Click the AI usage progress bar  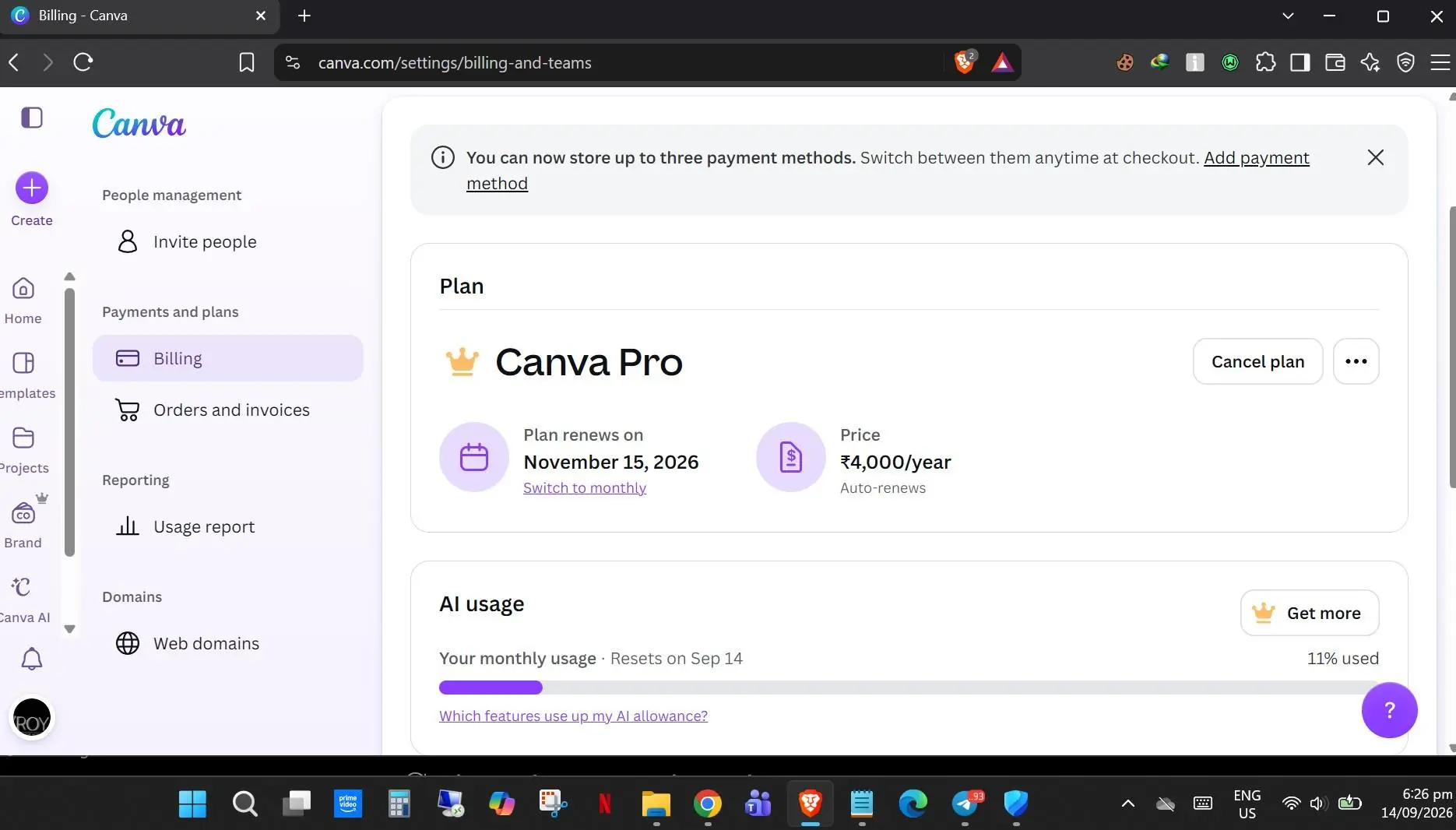(909, 688)
